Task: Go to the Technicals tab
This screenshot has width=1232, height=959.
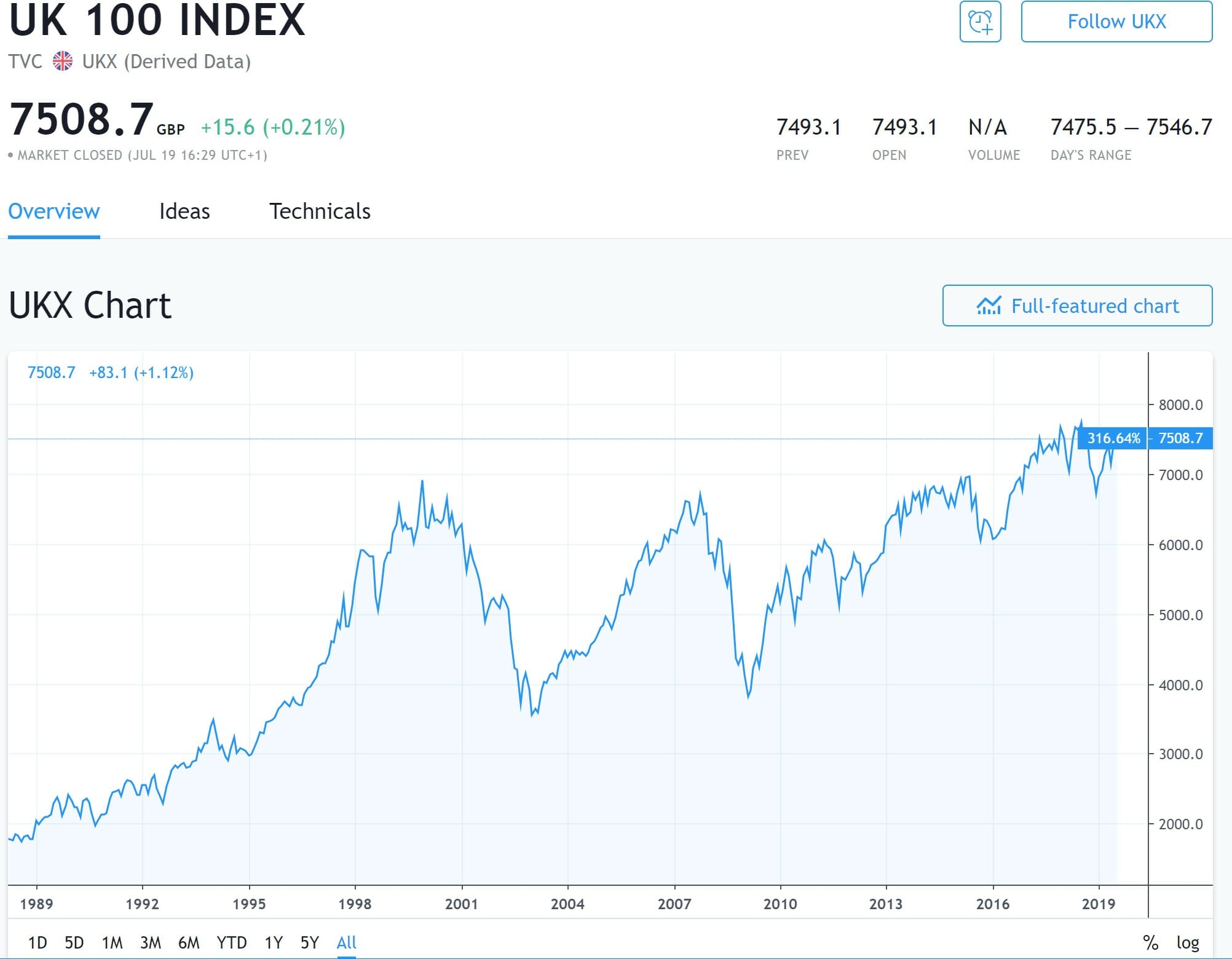Action: pyautogui.click(x=320, y=211)
